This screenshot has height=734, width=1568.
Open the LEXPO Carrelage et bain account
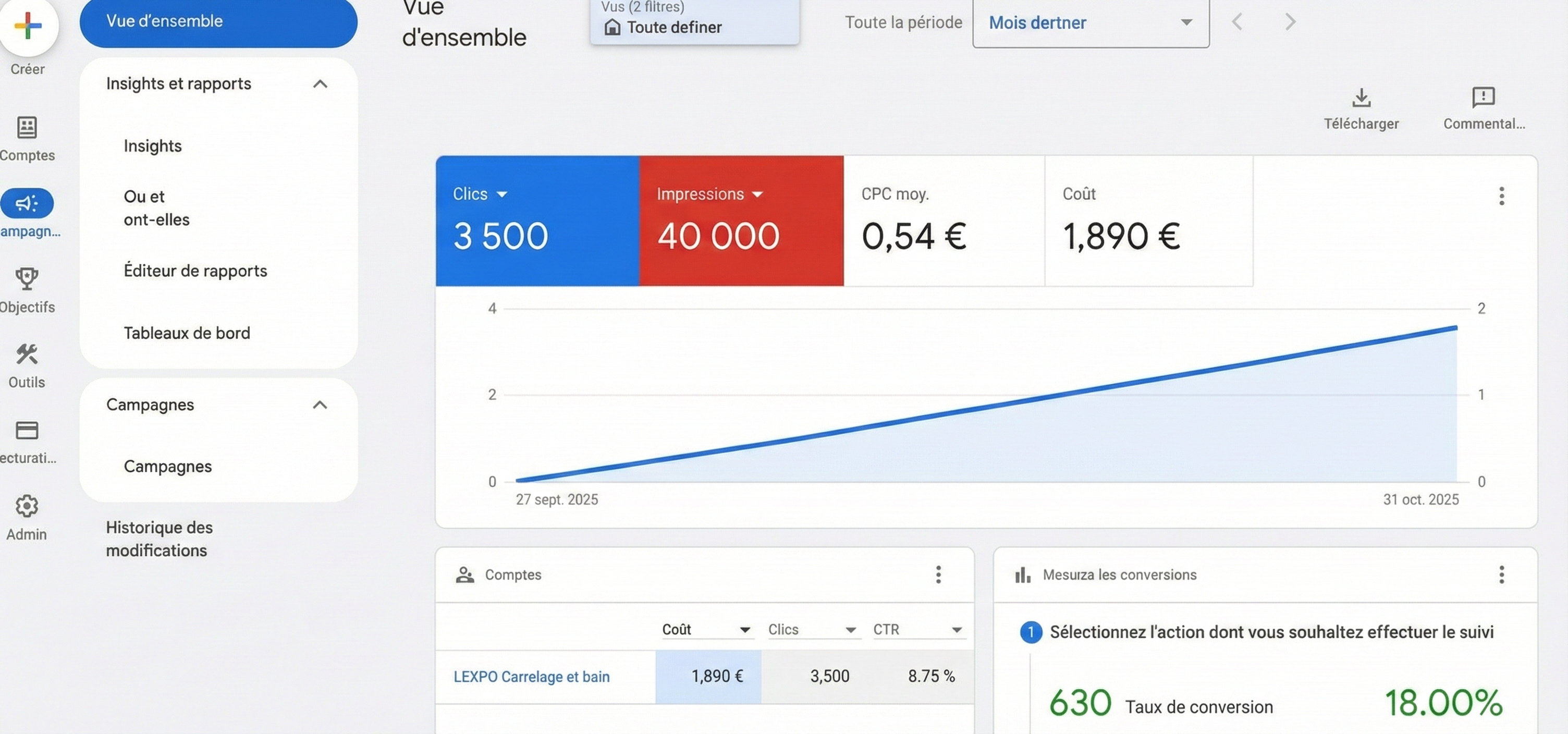(530, 676)
